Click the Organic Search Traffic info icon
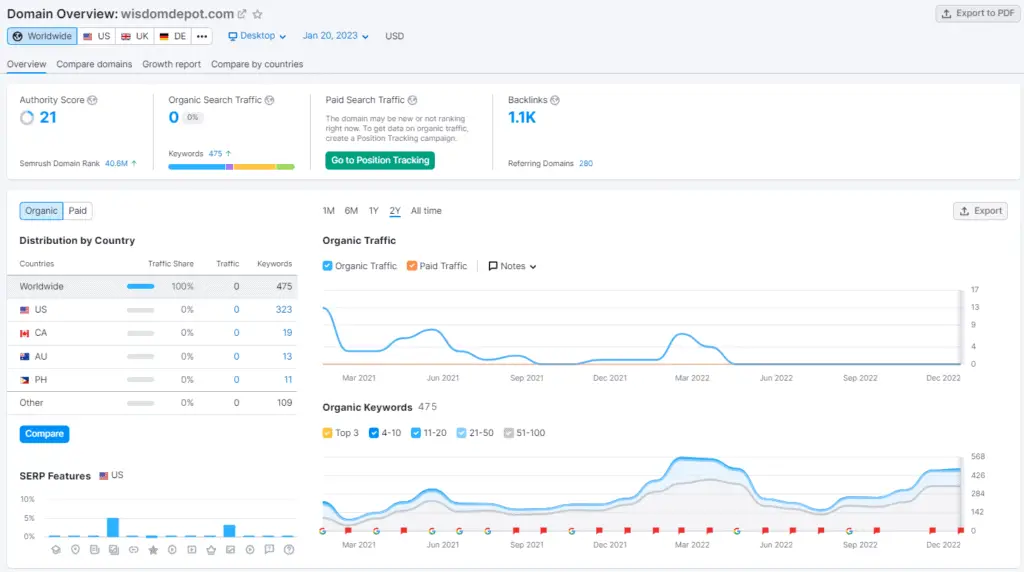 (269, 100)
